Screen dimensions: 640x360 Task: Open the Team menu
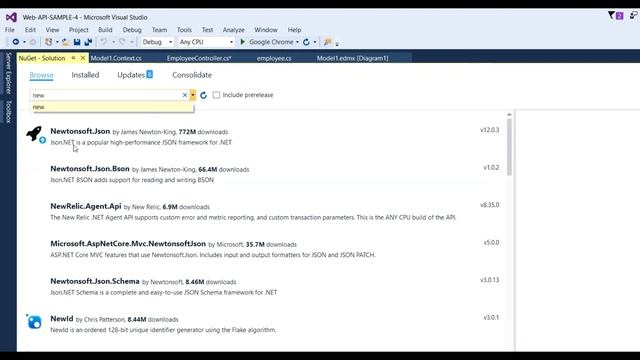(x=159, y=30)
